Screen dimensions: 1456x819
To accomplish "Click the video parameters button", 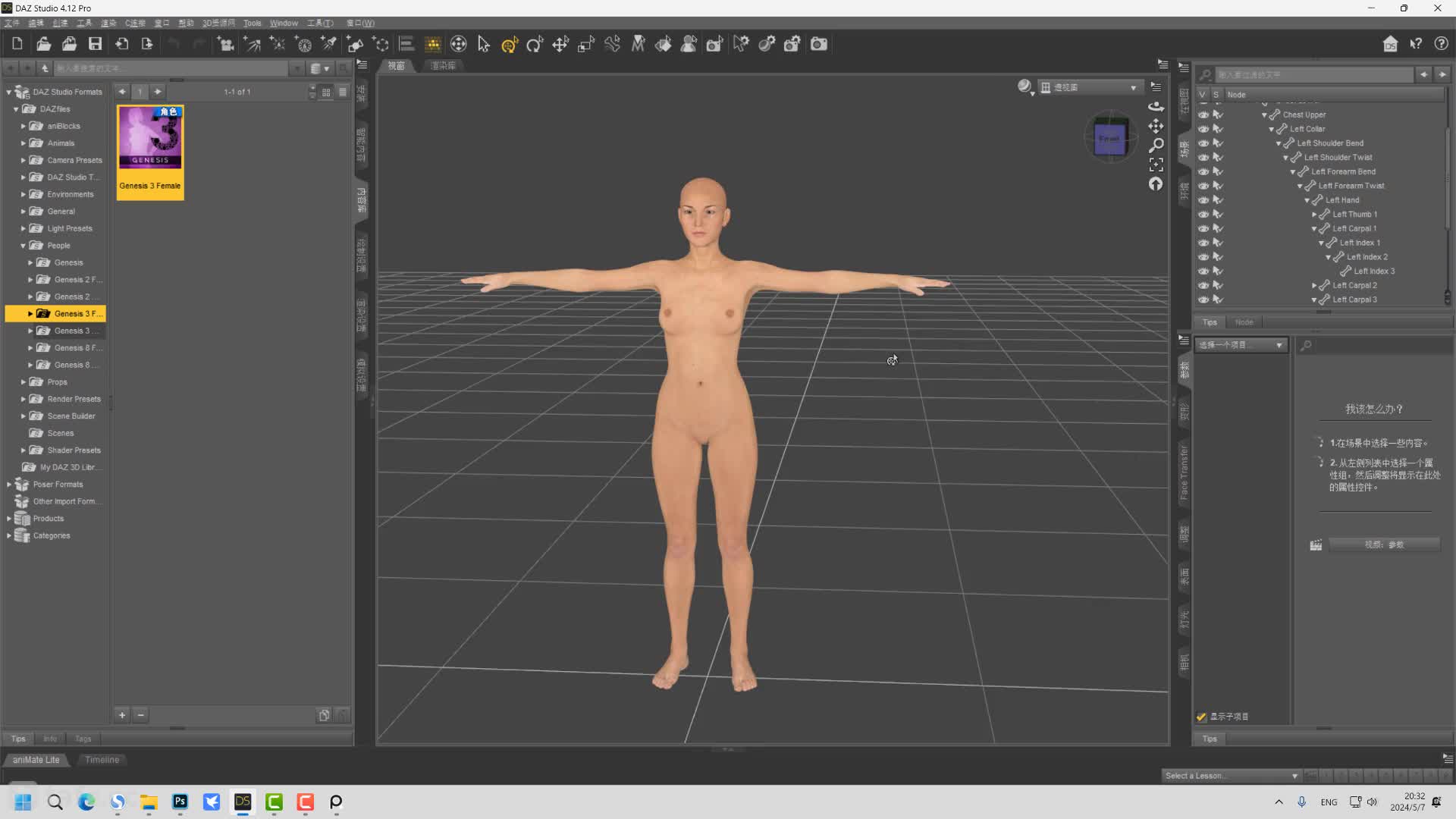I will point(1384,544).
